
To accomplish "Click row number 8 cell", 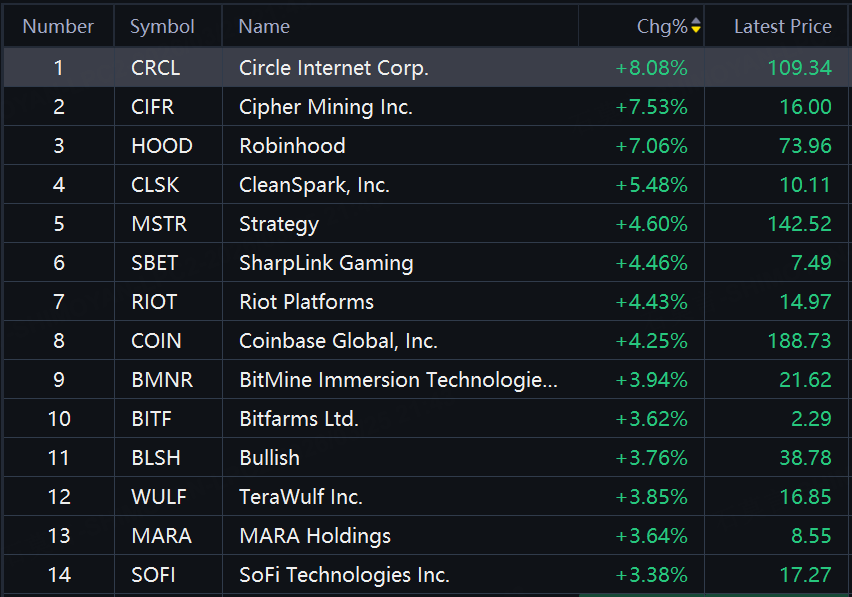I will click(58, 341).
